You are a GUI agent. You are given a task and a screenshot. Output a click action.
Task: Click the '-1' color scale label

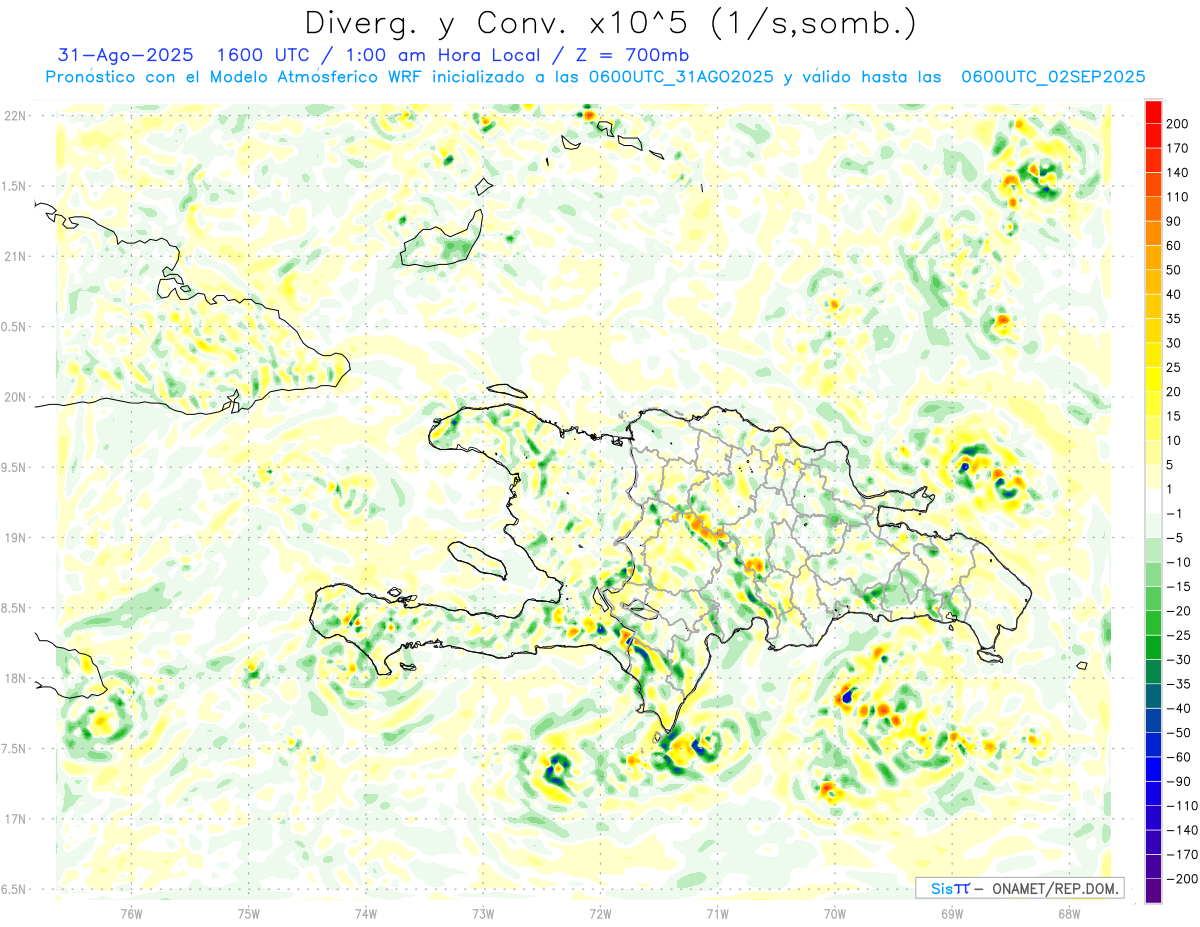click(1176, 514)
